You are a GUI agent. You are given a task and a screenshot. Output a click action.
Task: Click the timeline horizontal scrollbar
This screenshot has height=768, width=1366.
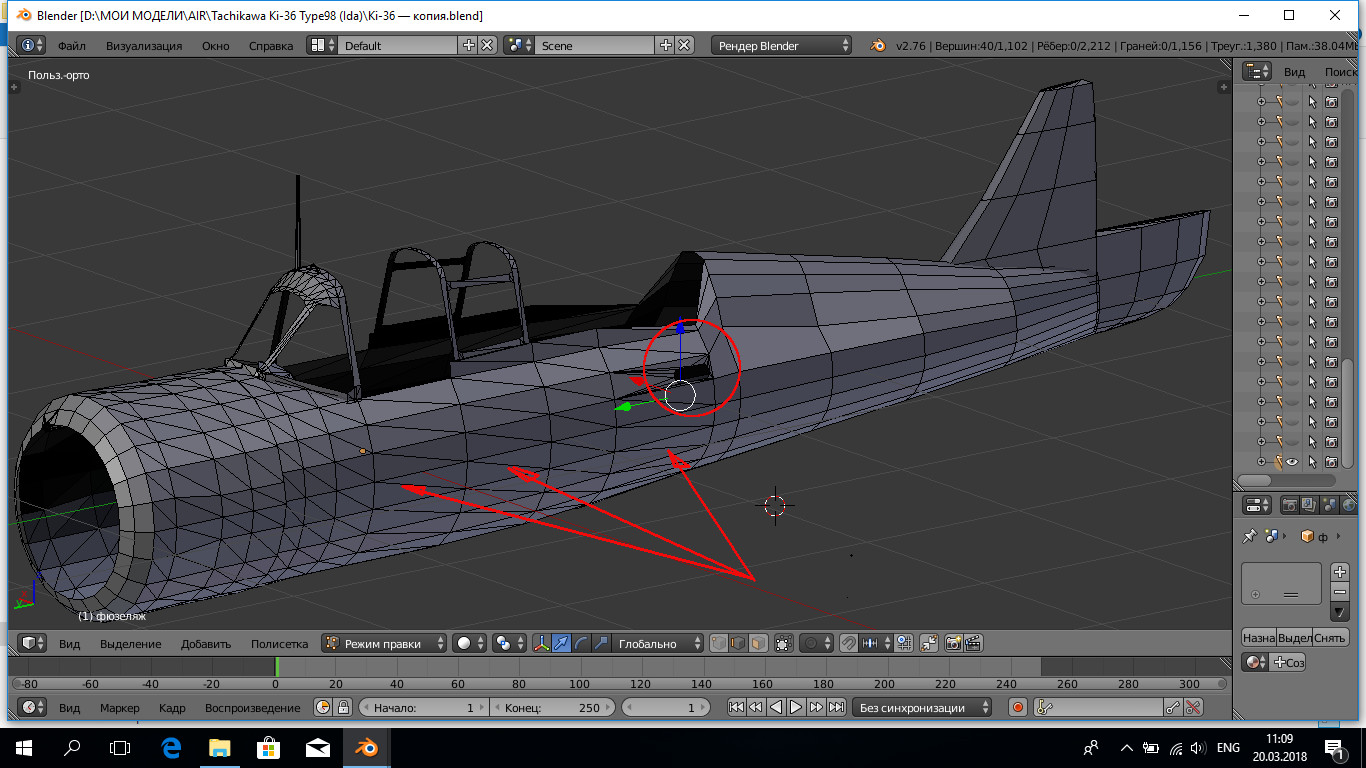pyautogui.click(x=620, y=684)
